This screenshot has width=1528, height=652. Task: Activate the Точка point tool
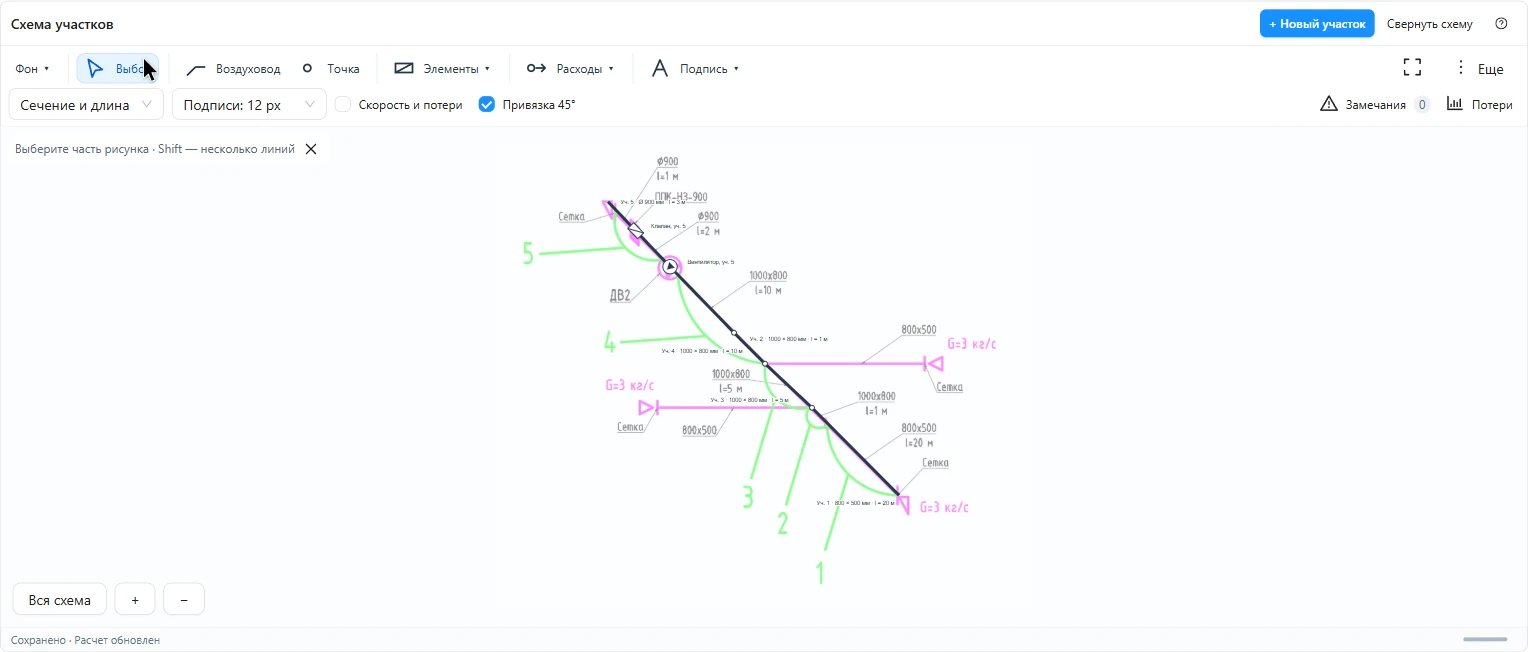[331, 69]
